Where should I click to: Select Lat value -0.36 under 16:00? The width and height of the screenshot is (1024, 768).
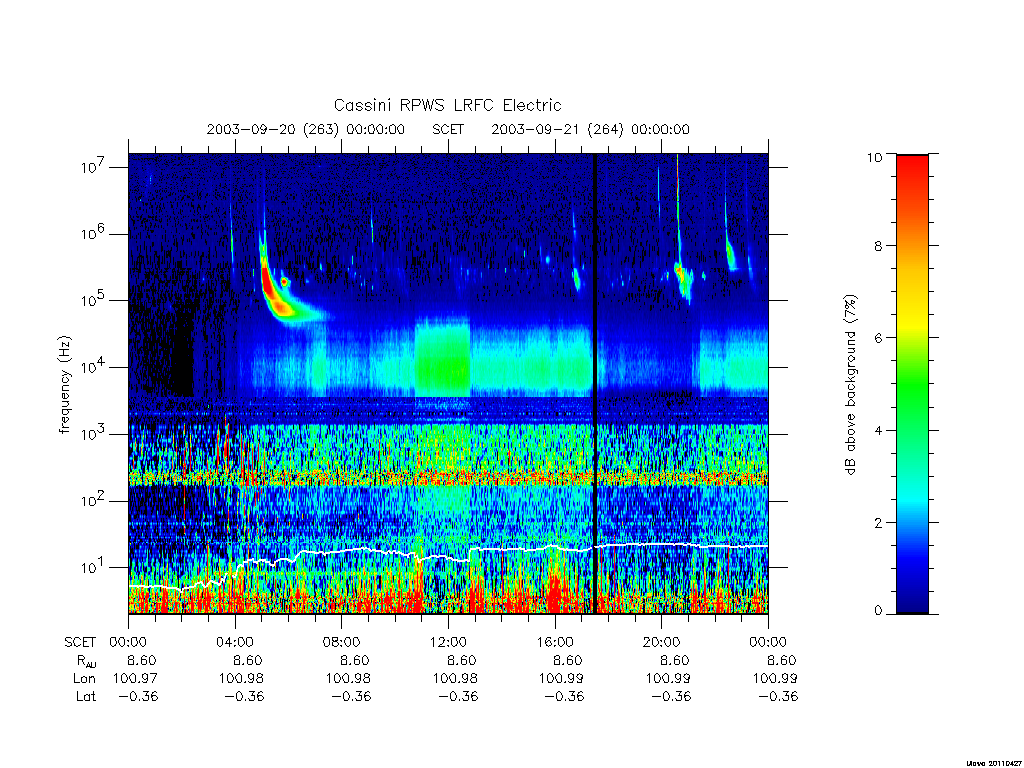click(x=564, y=696)
